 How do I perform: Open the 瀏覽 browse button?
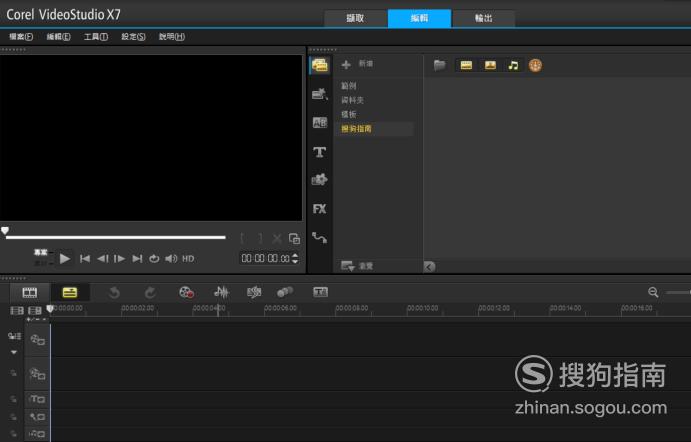pos(357,266)
